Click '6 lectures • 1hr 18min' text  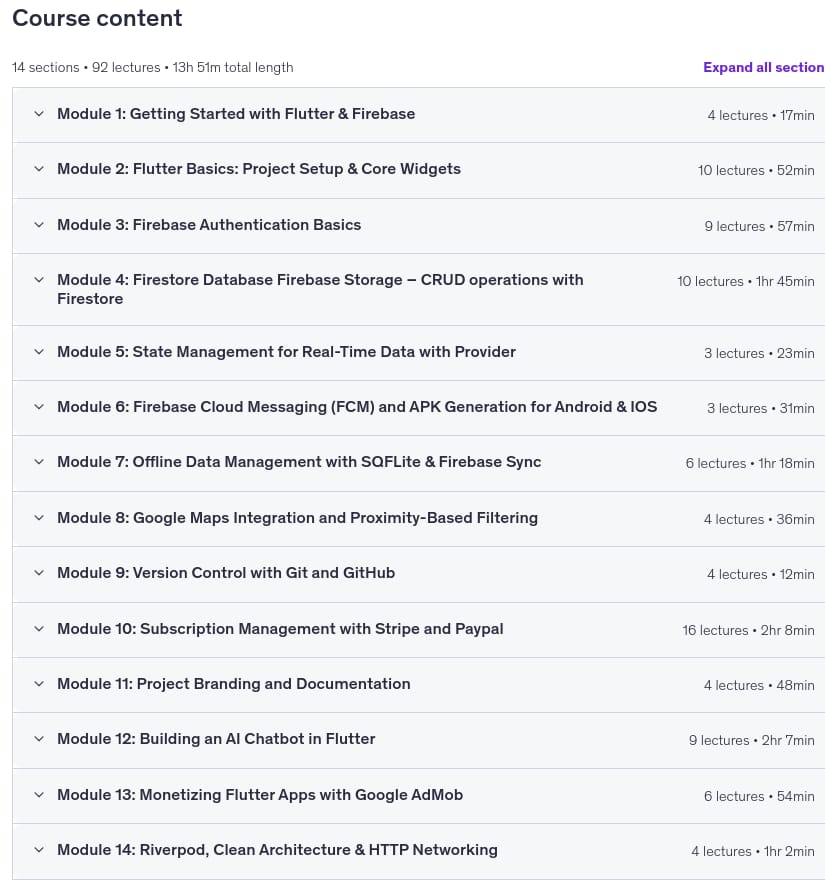coord(750,464)
